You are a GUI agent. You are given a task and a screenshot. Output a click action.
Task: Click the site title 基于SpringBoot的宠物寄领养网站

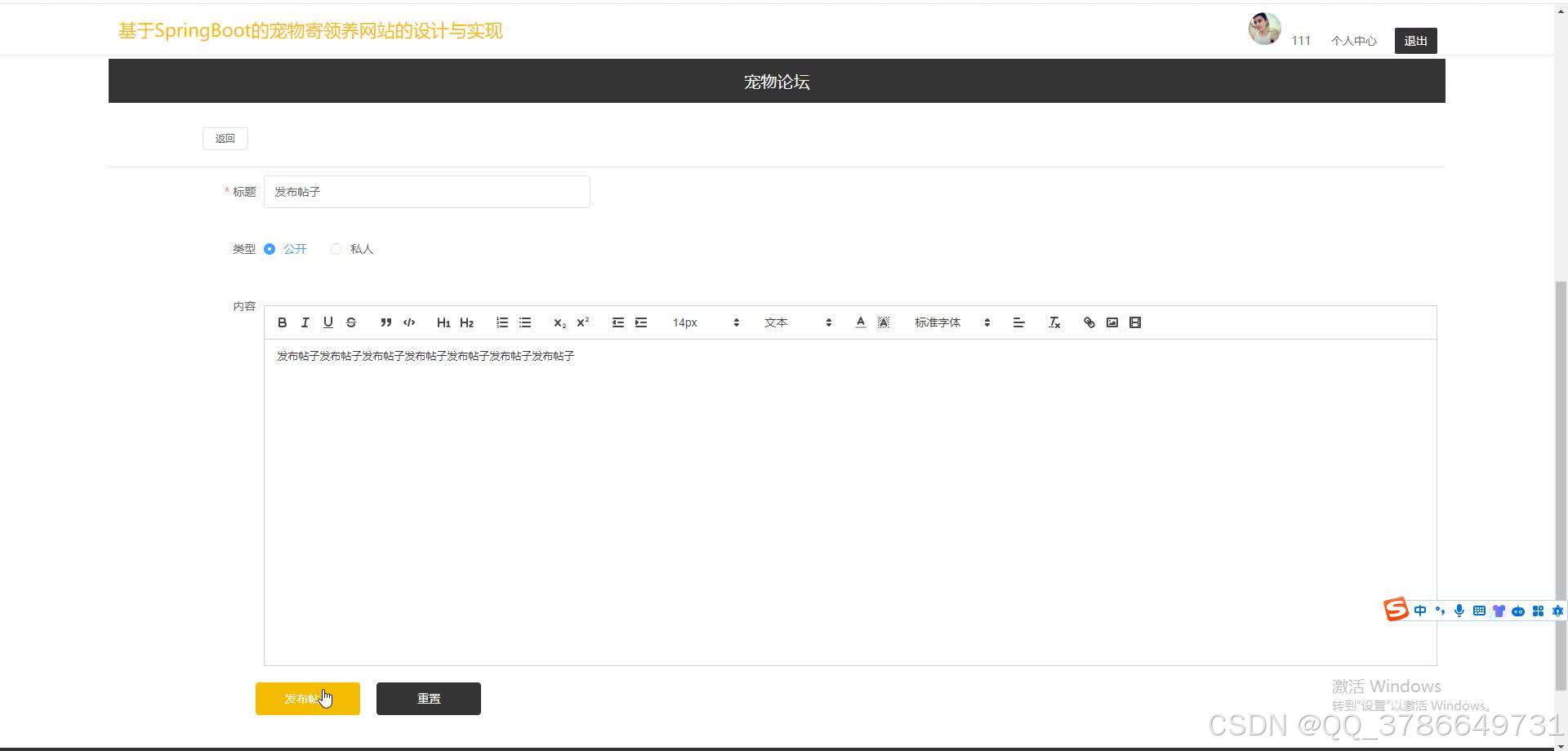[x=310, y=31]
